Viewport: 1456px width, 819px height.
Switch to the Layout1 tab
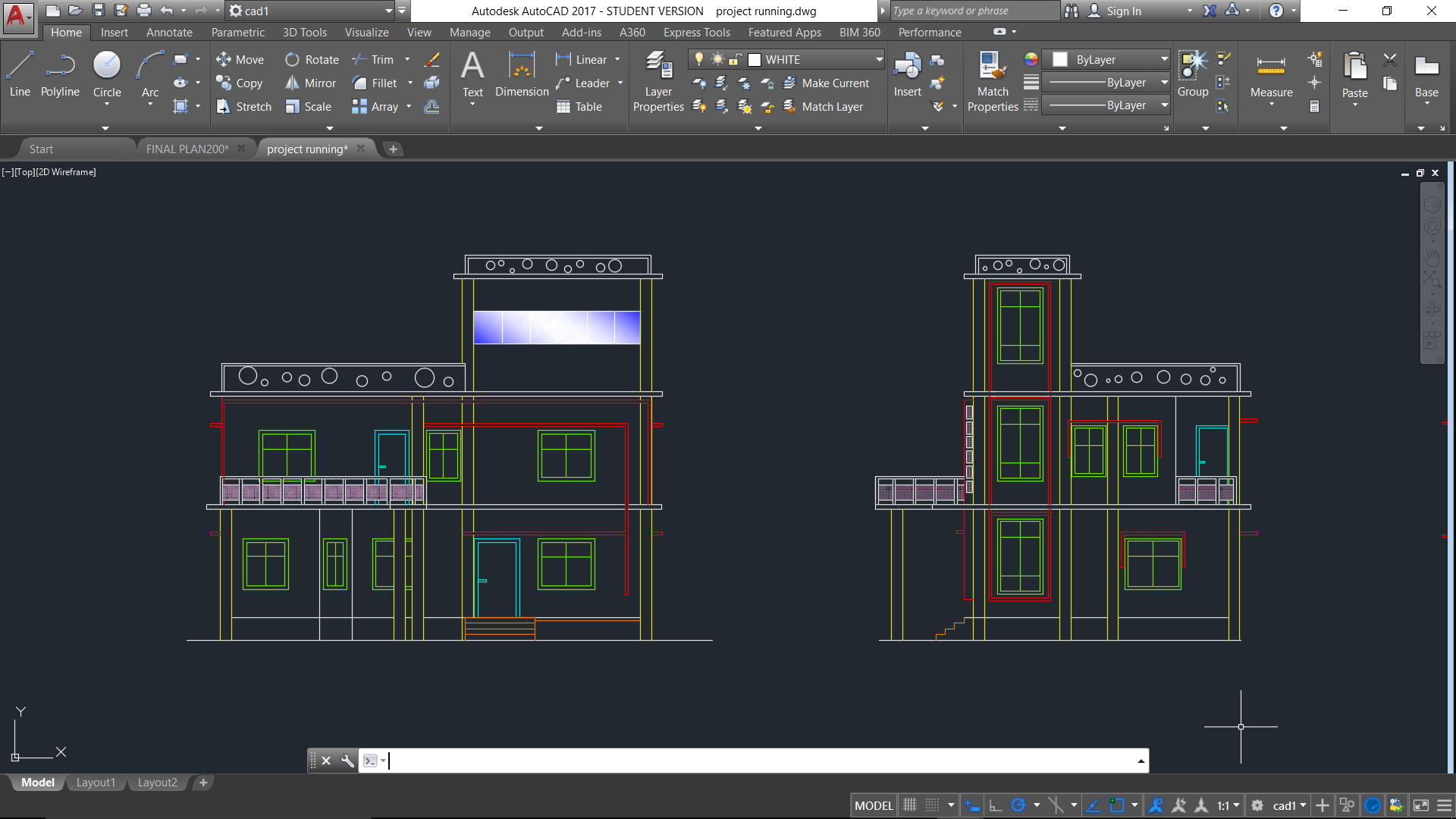coord(96,783)
